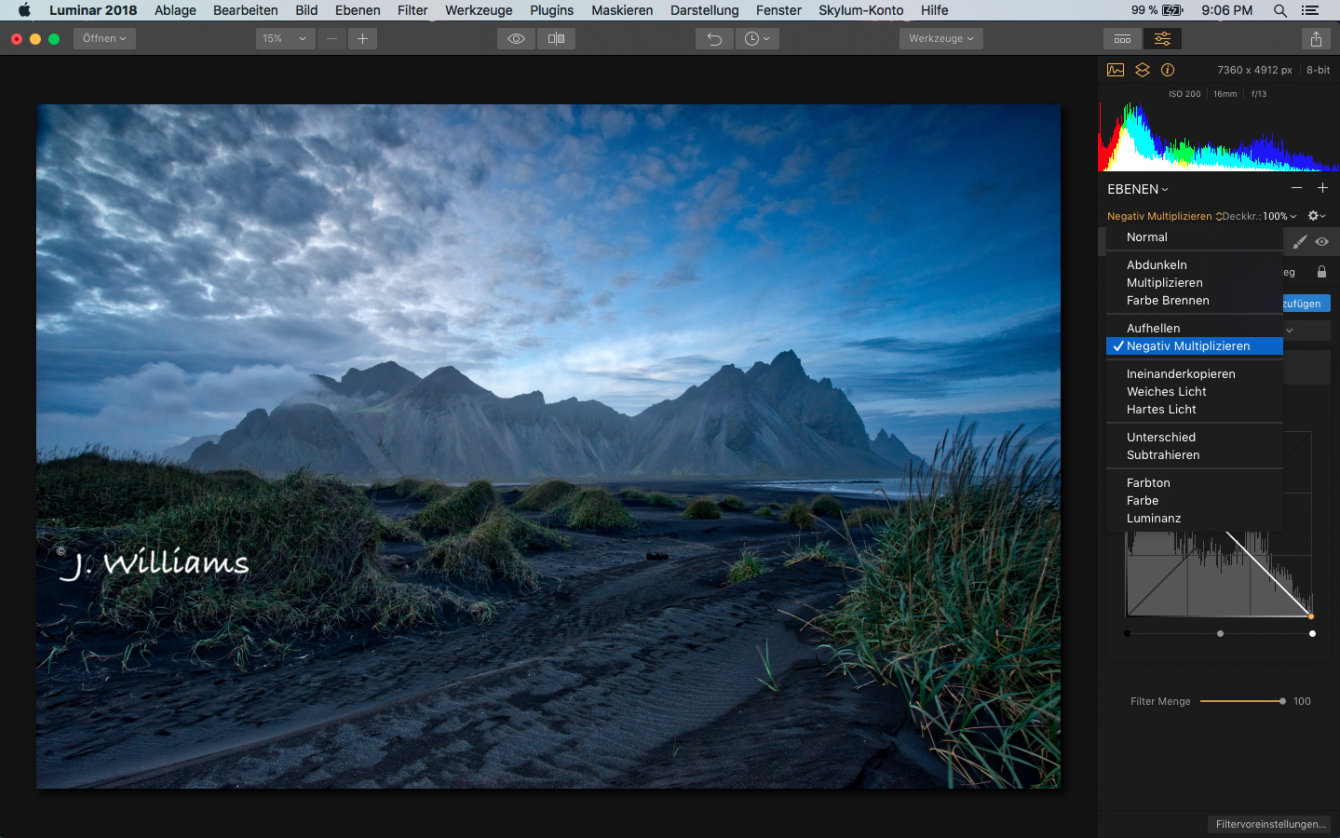Viewport: 1340px width, 838px height.
Task: Click the undo arrow button
Action: pos(714,39)
